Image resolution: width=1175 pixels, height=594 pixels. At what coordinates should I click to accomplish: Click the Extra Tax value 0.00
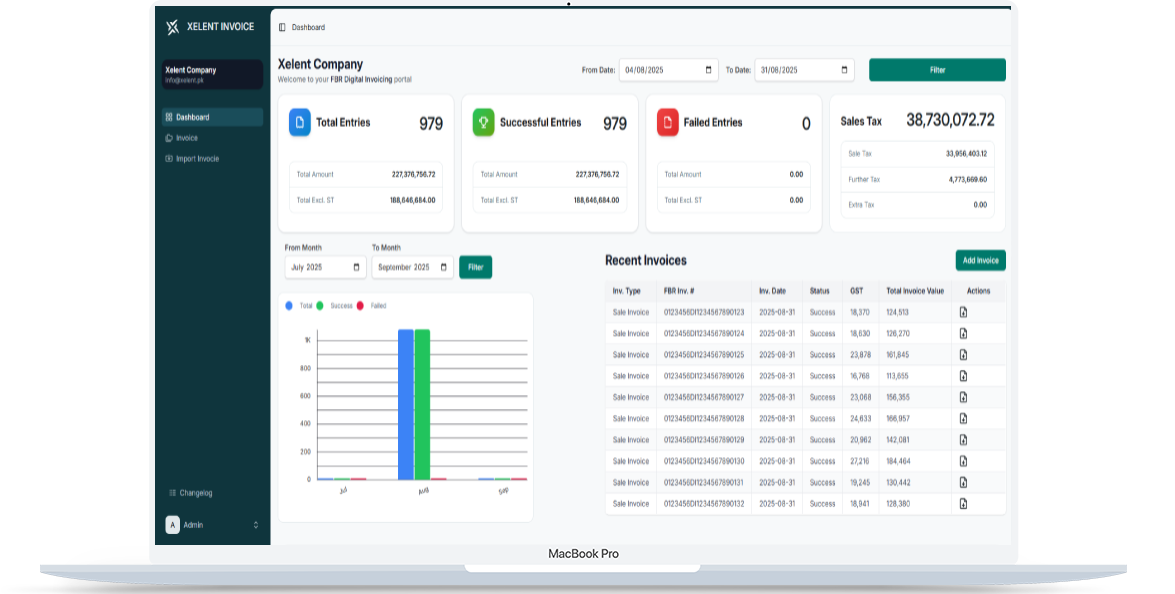pos(980,204)
